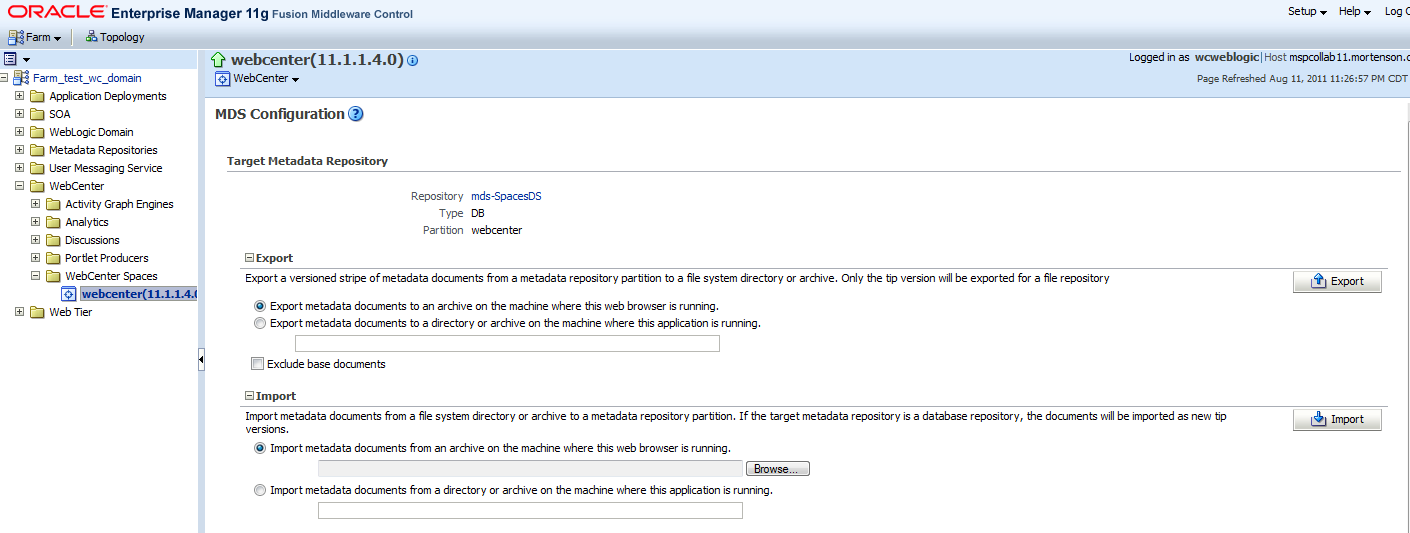The image size is (1410, 533).
Task: Click the Discussions folder icon
Action: [53, 240]
